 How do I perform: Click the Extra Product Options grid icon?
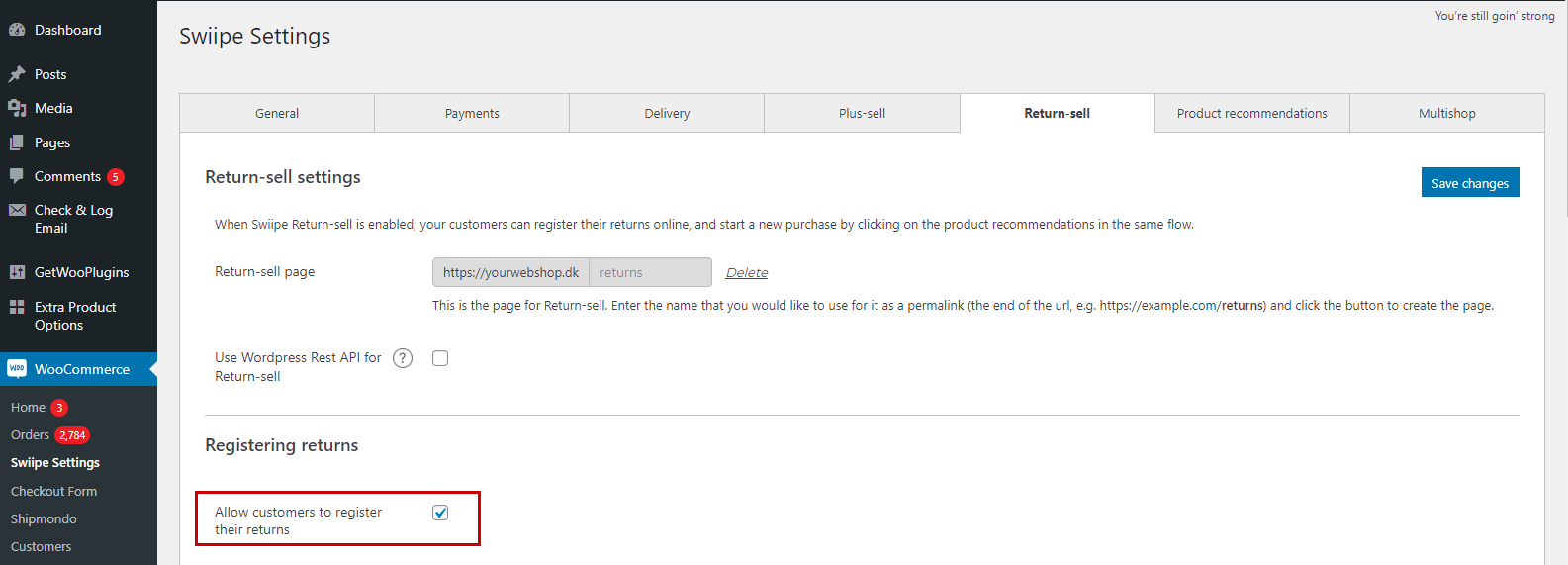17,307
